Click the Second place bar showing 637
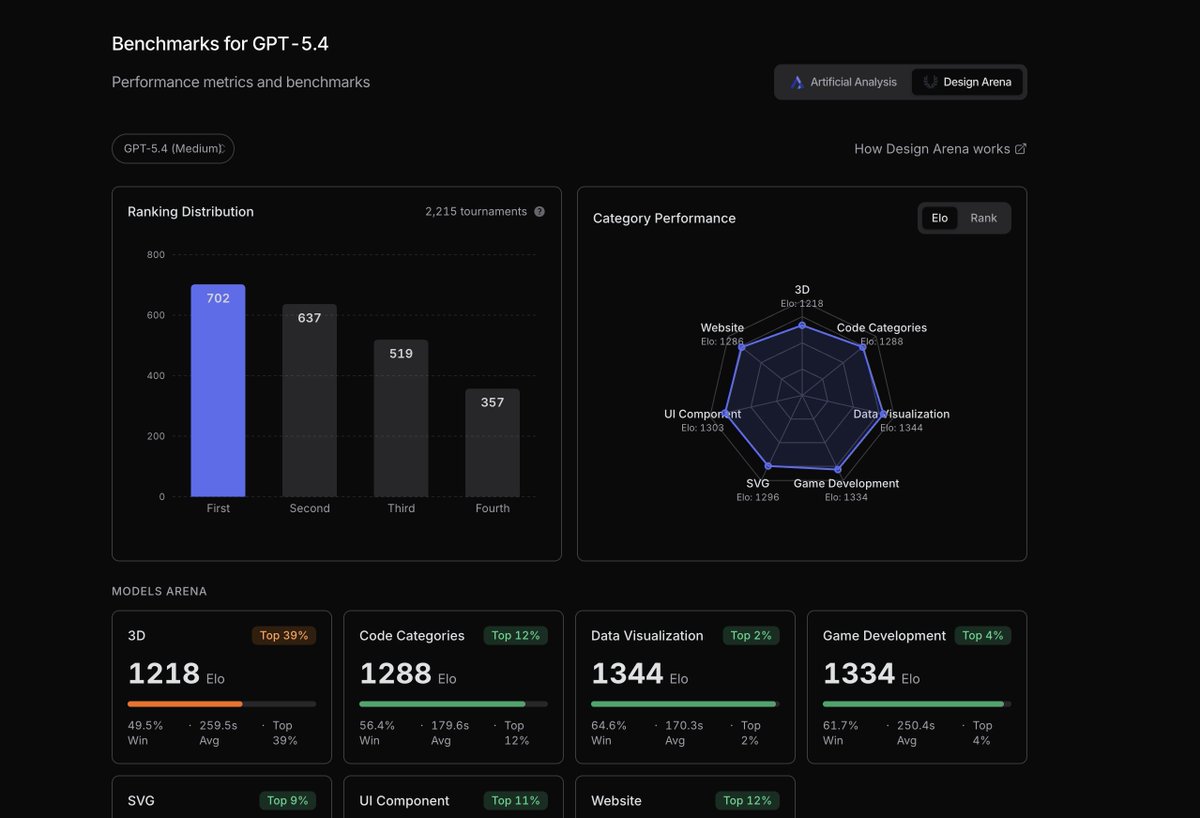The image size is (1200, 818). point(310,400)
